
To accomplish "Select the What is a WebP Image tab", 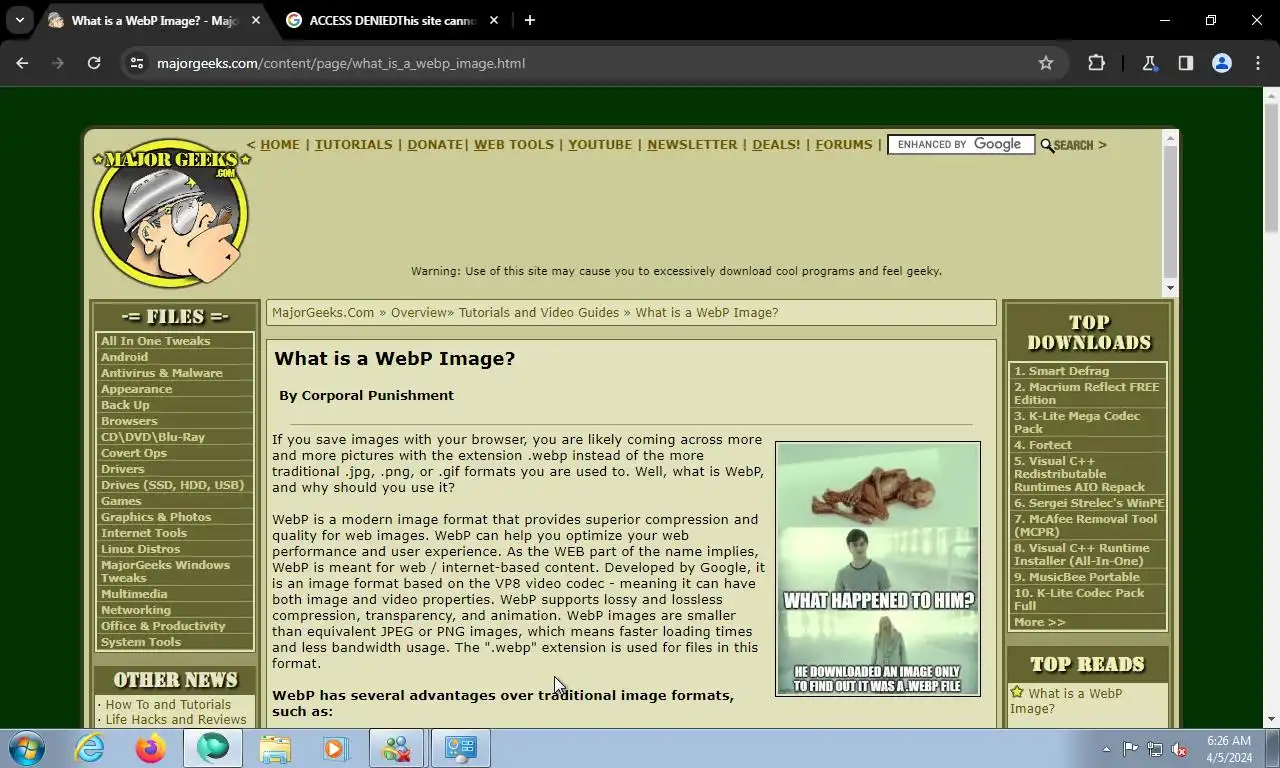I will click(154, 20).
